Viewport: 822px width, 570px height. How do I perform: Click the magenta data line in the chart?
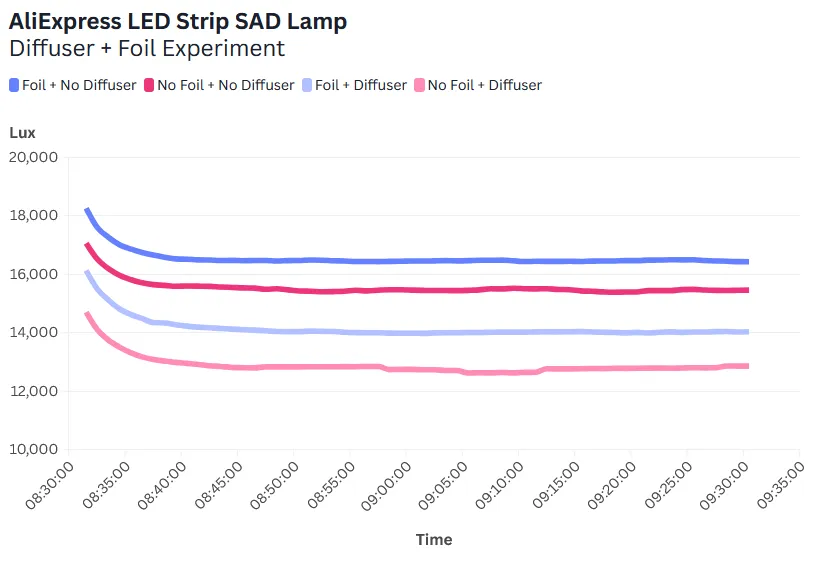(400, 290)
